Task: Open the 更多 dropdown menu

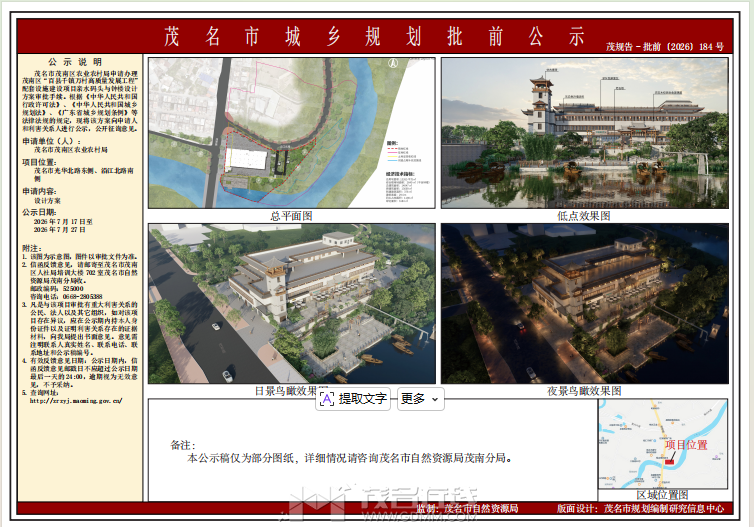Action: coord(421,399)
